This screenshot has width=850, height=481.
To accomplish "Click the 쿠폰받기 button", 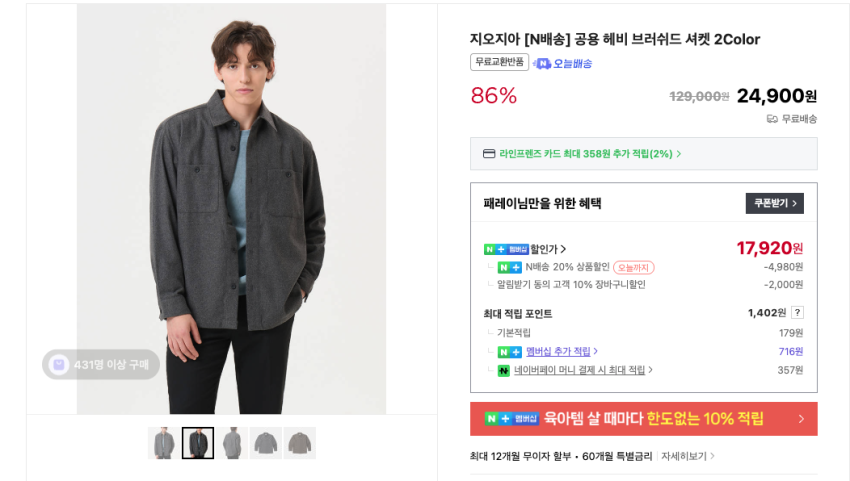I will coord(774,203).
